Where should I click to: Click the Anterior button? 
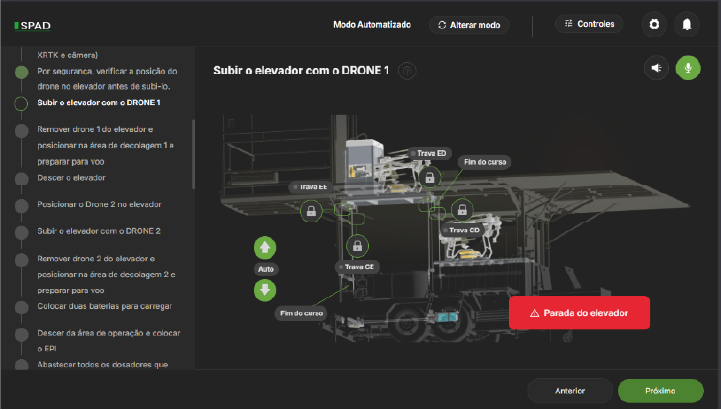pyautogui.click(x=569, y=390)
